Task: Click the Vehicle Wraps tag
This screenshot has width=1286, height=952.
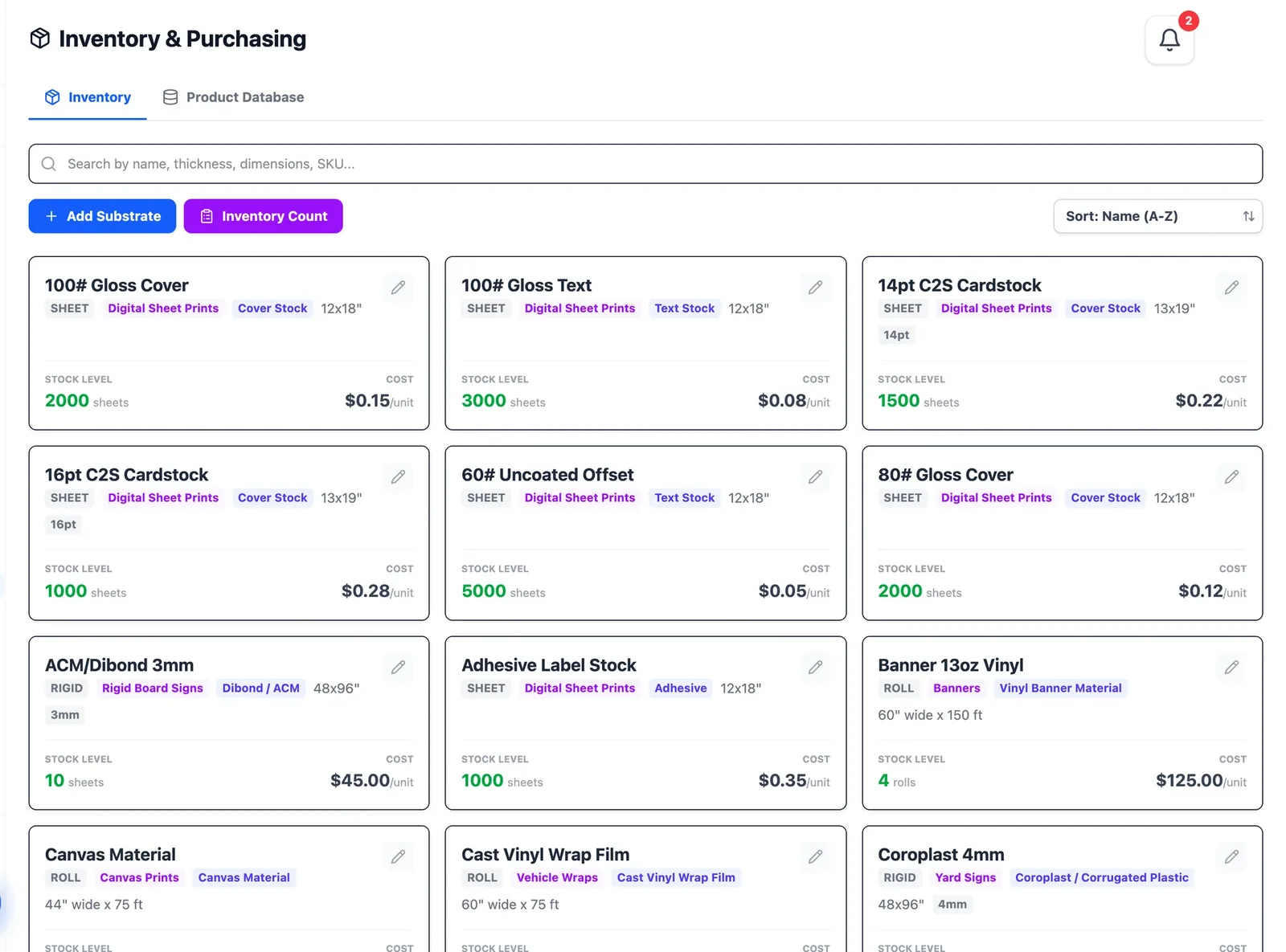Action: point(557,878)
